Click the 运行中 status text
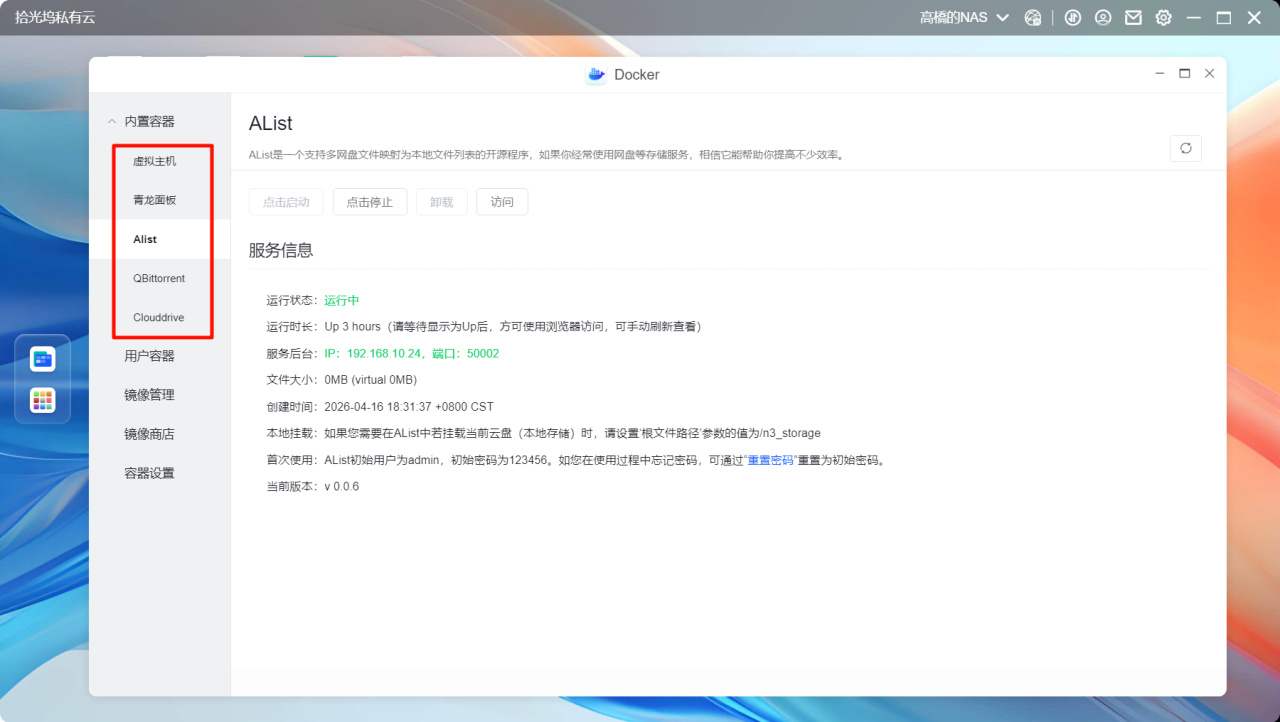Screen dimensions: 1280x722 tap(342, 300)
